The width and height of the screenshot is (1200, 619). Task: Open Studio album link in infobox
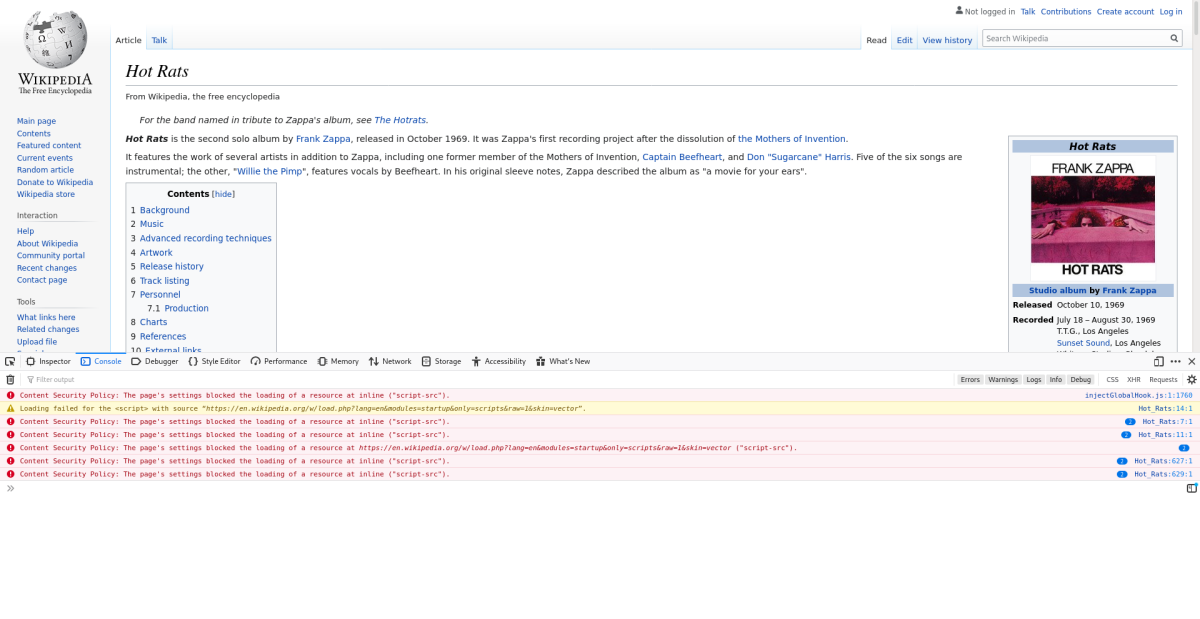click(x=1057, y=291)
